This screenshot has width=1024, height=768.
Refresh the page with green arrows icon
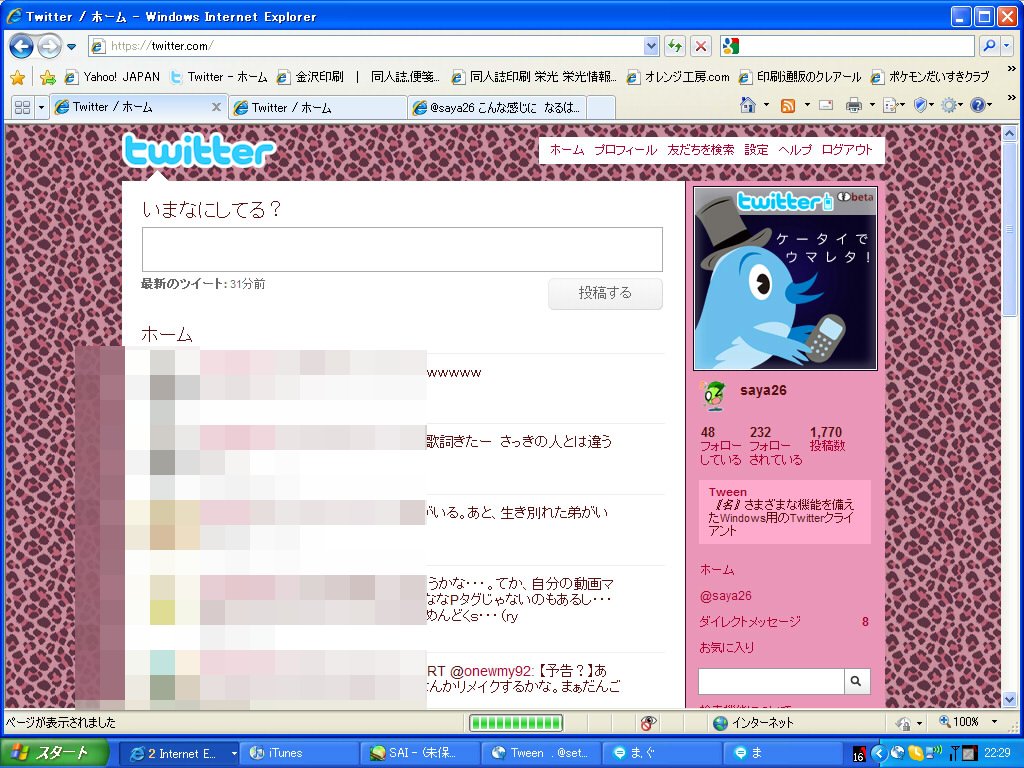click(x=675, y=46)
